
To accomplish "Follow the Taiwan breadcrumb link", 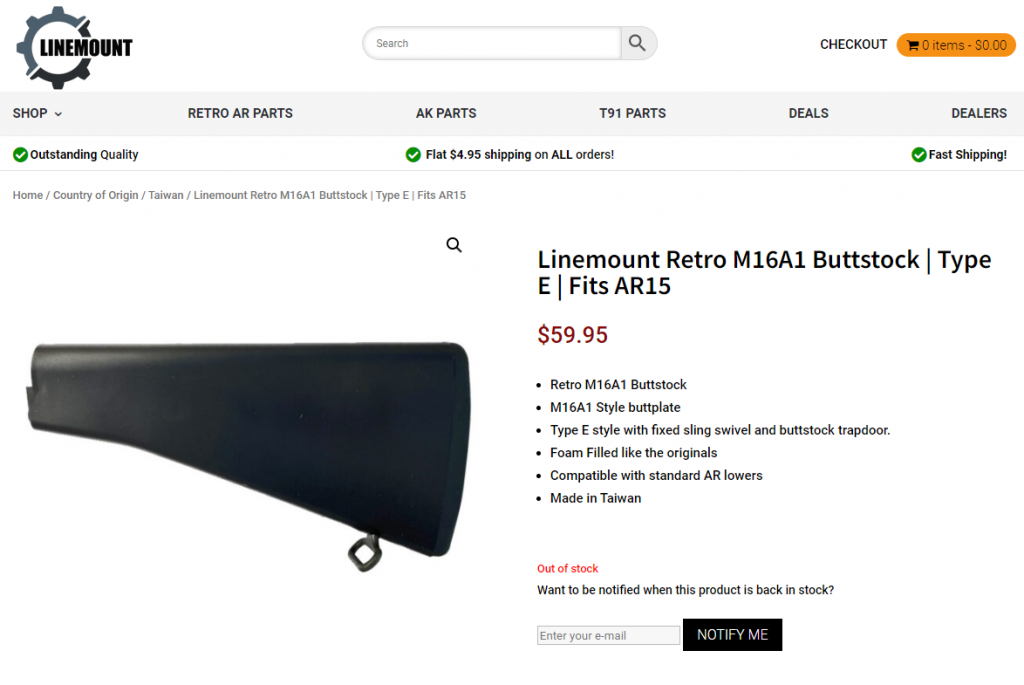I will coord(166,195).
